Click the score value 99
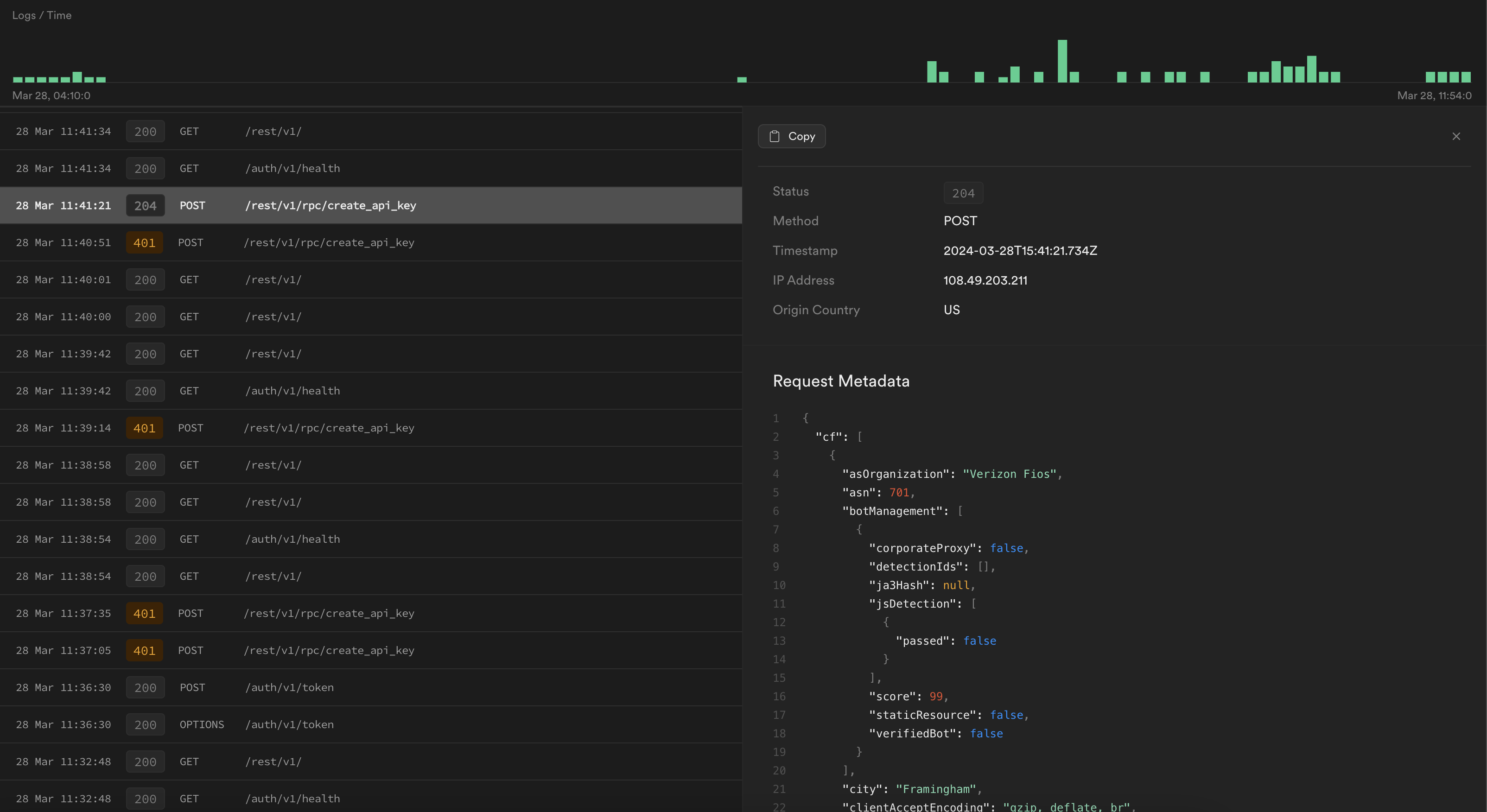Screen dimensions: 1487x812 pyautogui.click(x=936, y=697)
